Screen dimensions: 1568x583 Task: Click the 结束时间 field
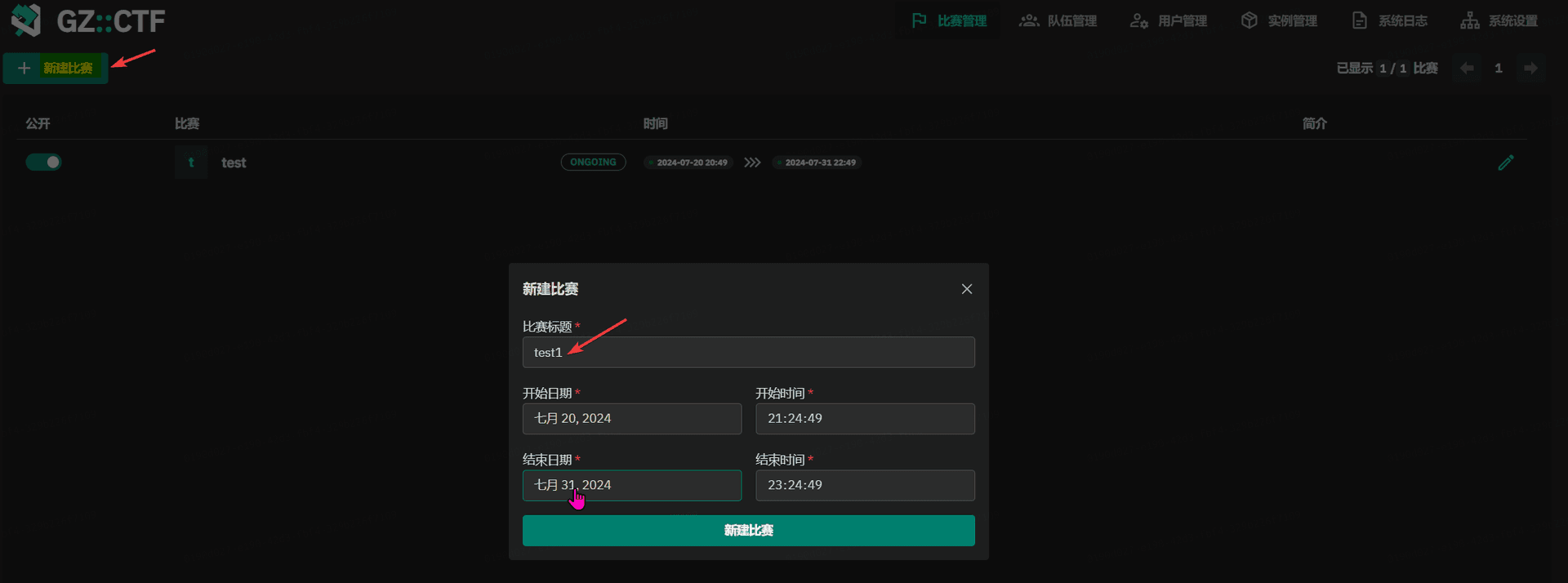pyautogui.click(x=865, y=485)
